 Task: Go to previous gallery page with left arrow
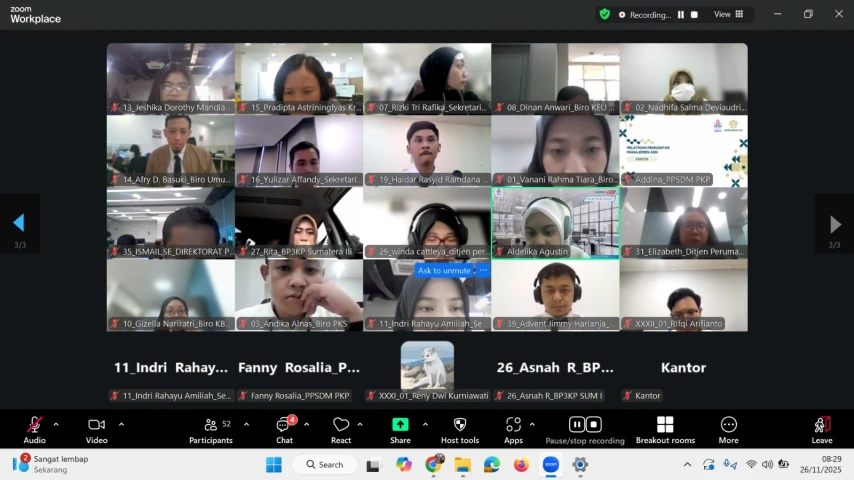tap(19, 223)
